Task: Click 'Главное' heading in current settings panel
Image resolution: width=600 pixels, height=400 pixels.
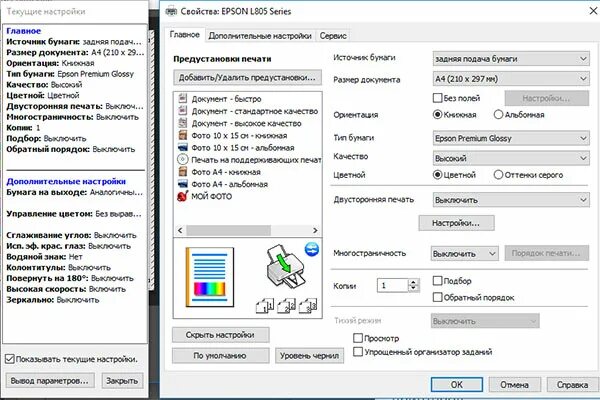Action: [x=23, y=31]
